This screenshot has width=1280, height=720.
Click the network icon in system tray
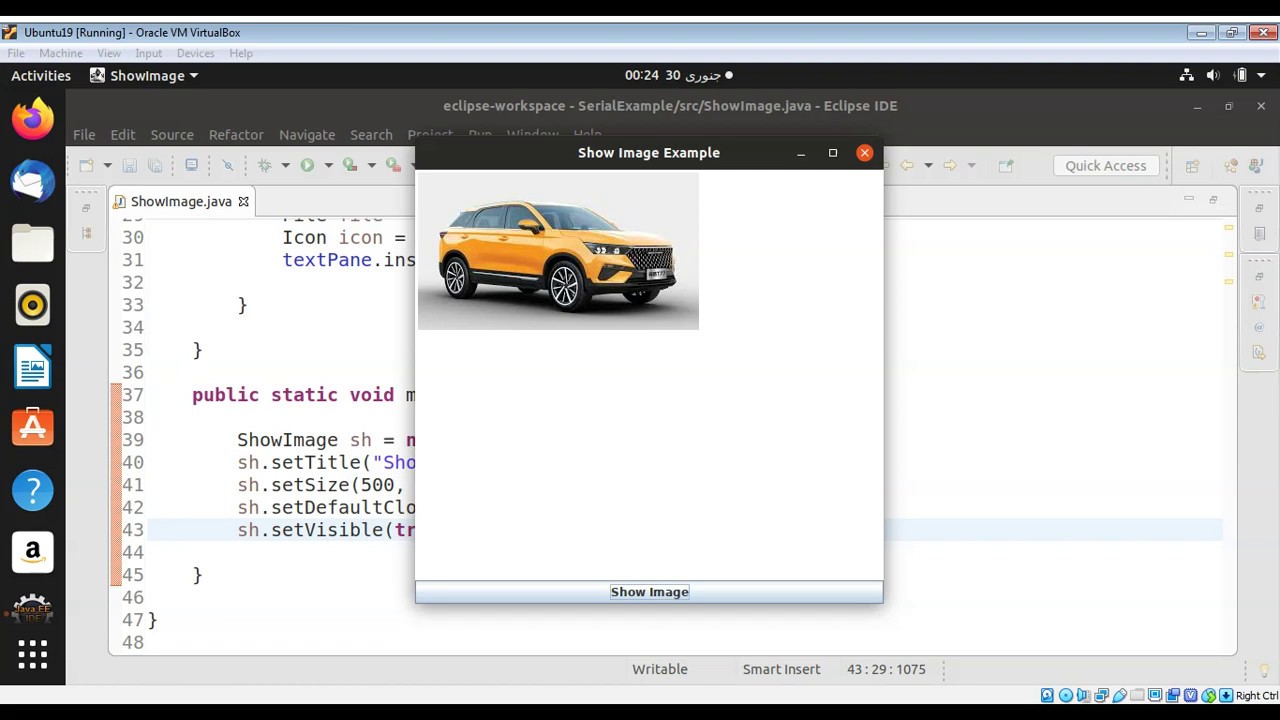click(1186, 75)
